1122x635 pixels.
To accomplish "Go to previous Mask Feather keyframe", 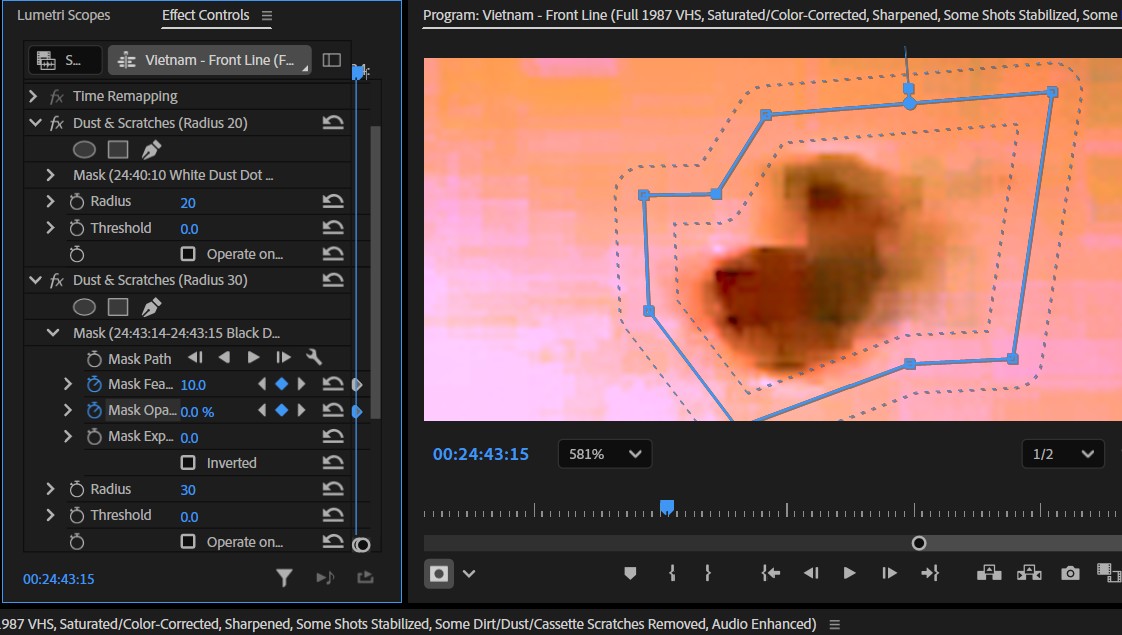I will 262,384.
